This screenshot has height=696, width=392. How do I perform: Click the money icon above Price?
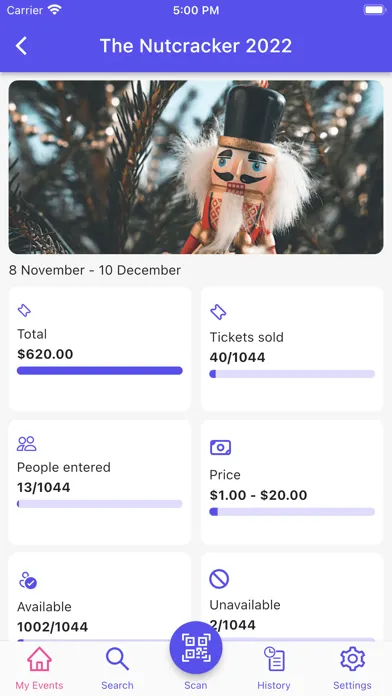220,447
